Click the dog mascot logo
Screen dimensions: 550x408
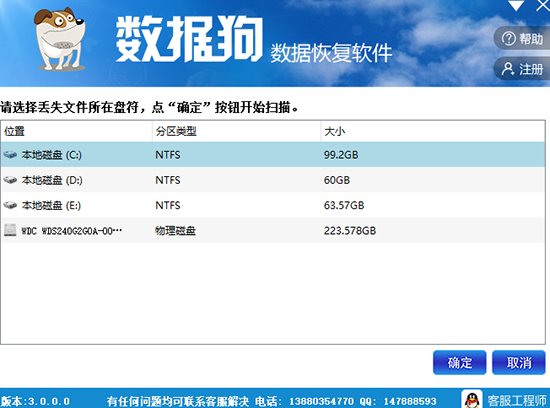coord(60,39)
